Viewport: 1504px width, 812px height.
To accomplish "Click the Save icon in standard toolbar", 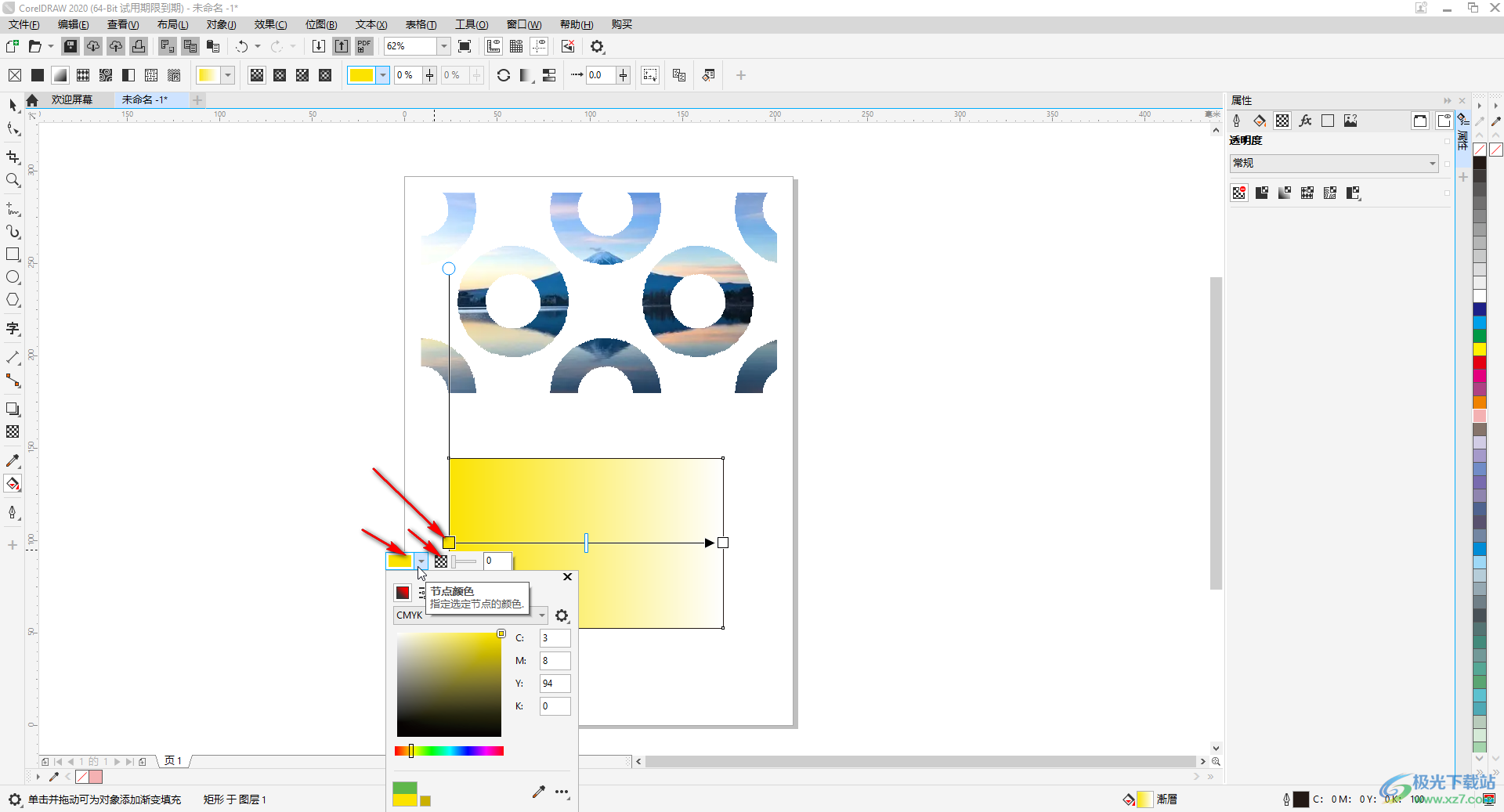I will [70, 46].
